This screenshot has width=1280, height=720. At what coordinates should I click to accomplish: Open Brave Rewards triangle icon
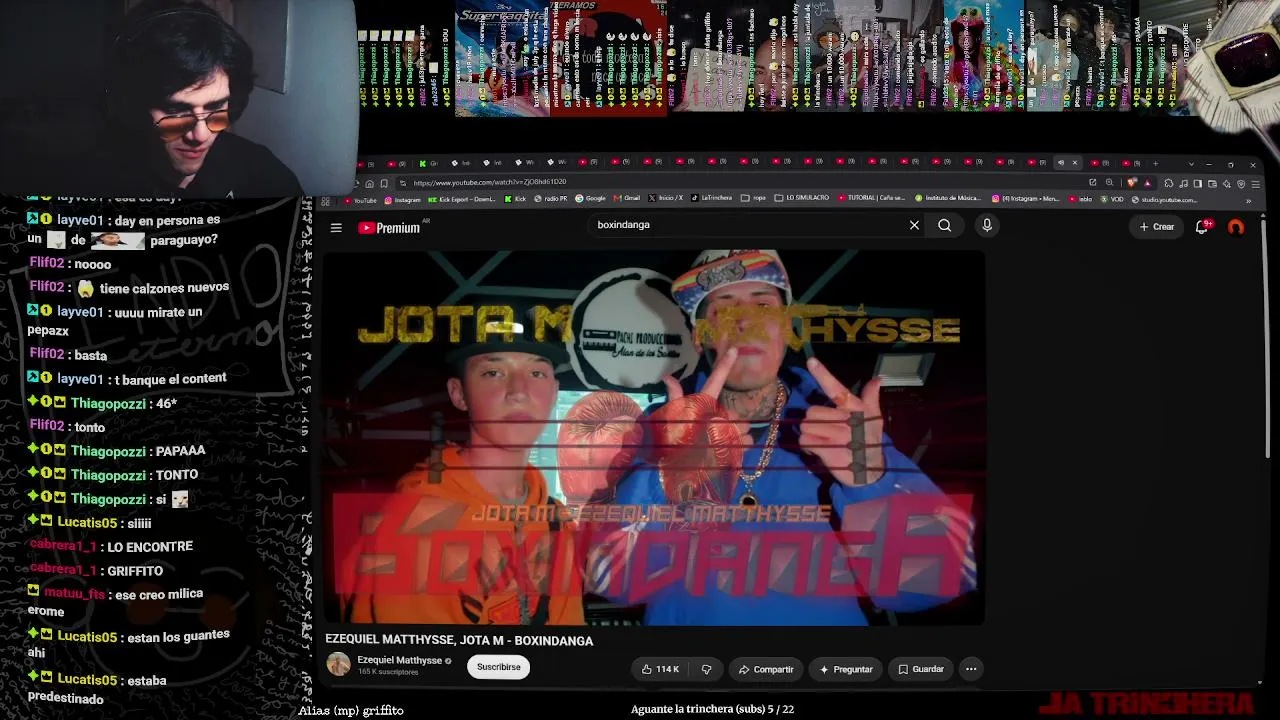pos(1147,183)
